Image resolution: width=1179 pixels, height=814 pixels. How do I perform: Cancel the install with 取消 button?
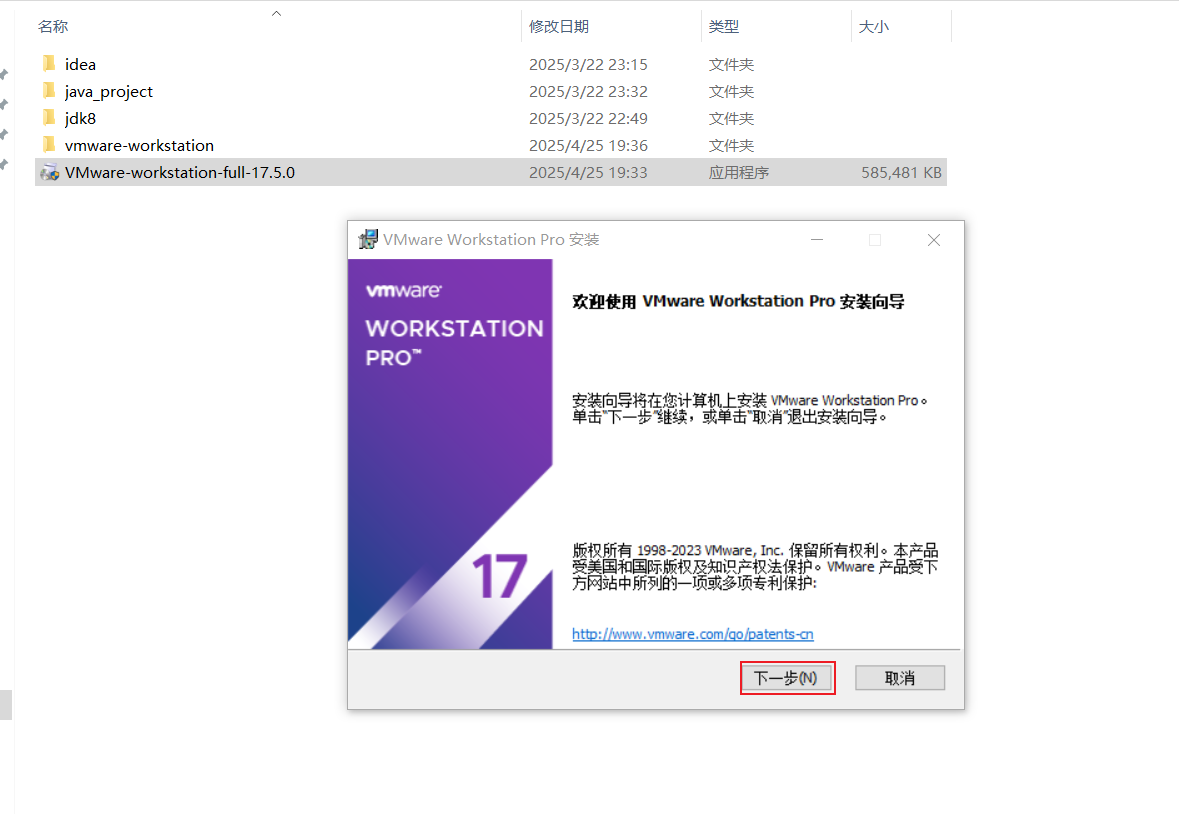899,678
